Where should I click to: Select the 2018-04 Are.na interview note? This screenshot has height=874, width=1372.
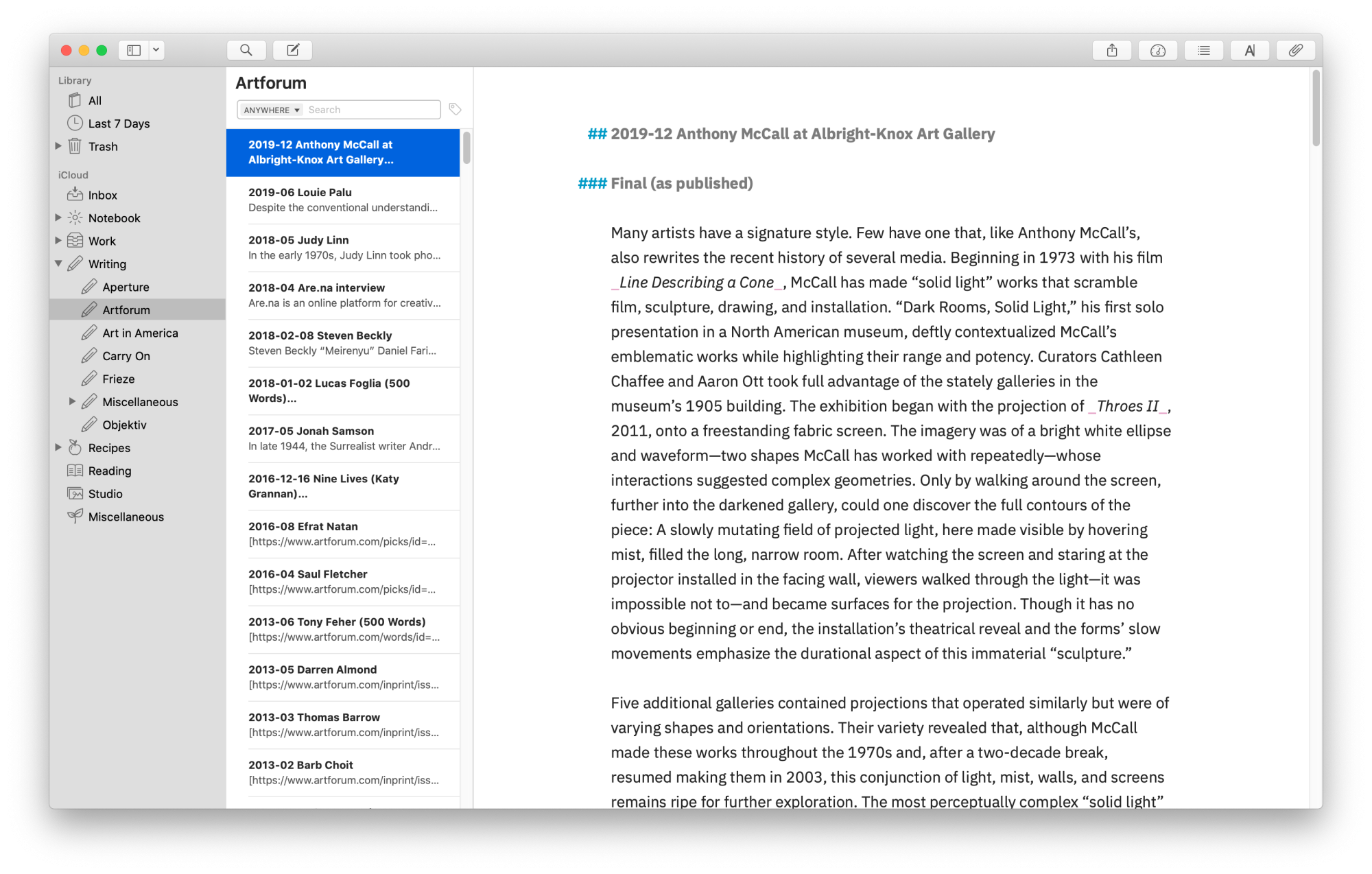pyautogui.click(x=343, y=295)
